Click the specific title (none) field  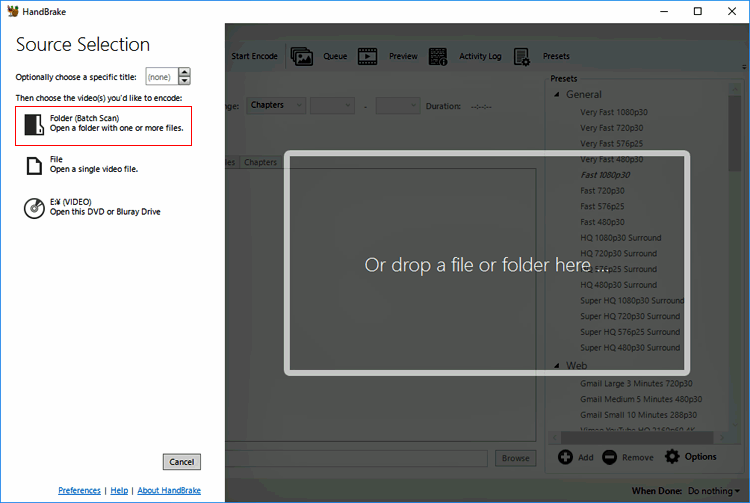[x=162, y=77]
